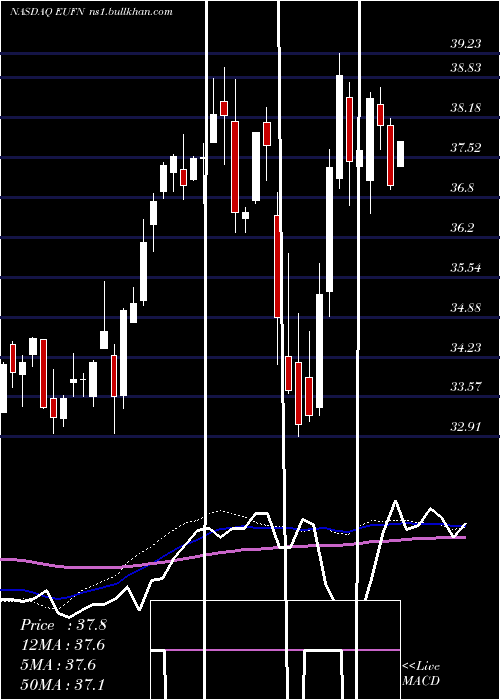Click the 38.83 price axis label

click(466, 67)
